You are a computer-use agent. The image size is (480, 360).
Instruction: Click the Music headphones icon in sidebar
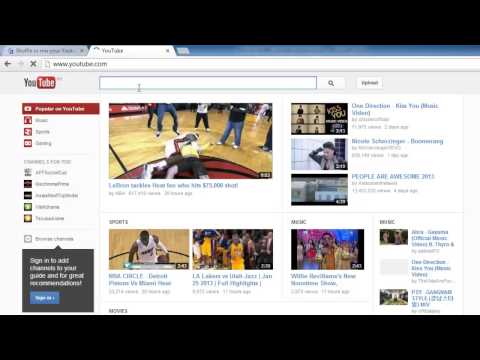click(28, 120)
